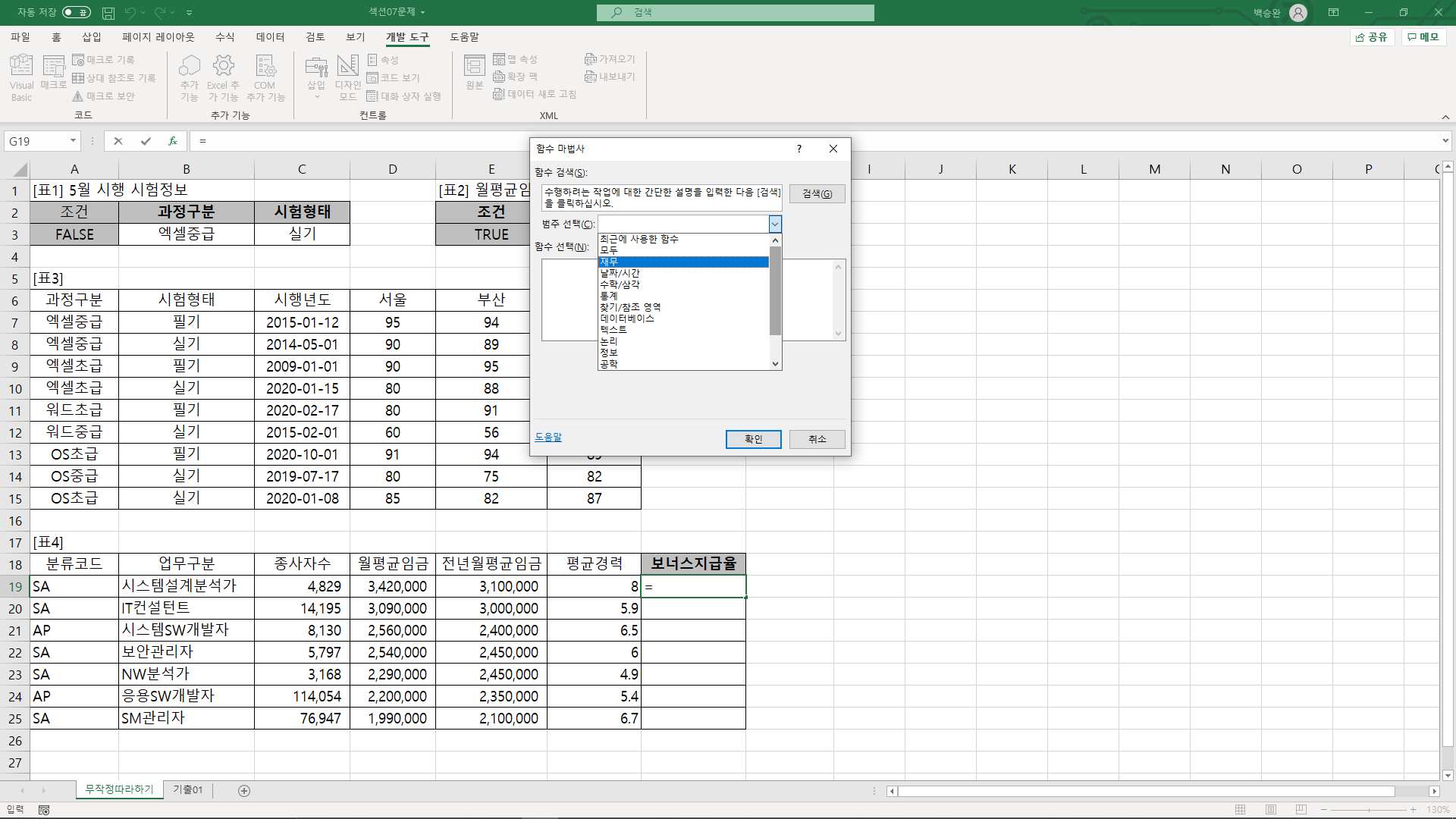Viewport: 1456px width, 819px height.
Task: Open the Name Box dropdown arrow
Action: [x=73, y=141]
